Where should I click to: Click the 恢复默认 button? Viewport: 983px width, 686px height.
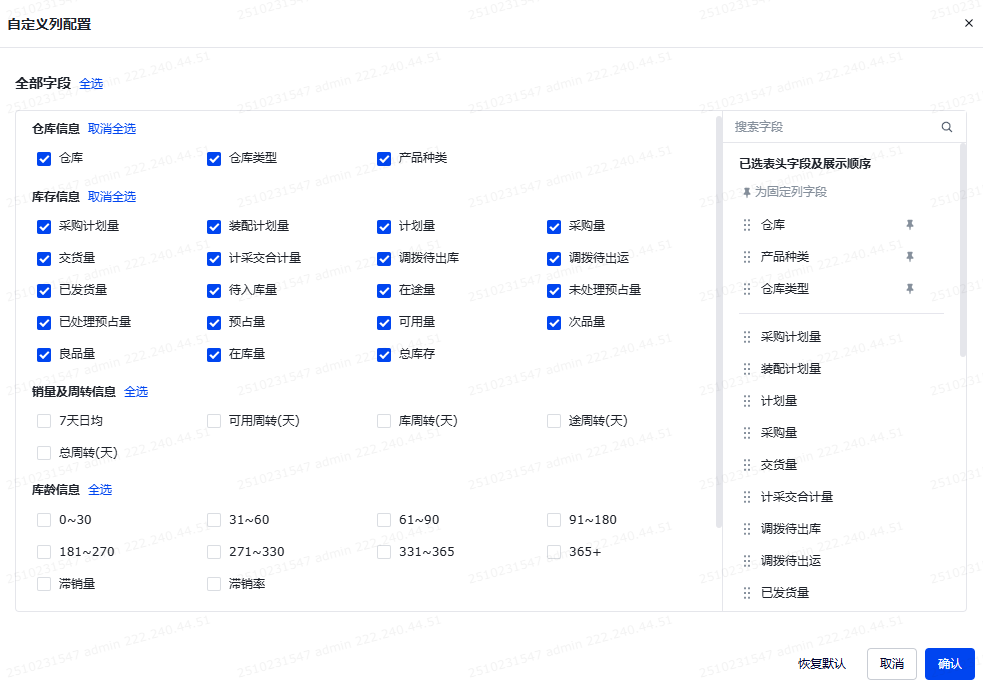[821, 664]
